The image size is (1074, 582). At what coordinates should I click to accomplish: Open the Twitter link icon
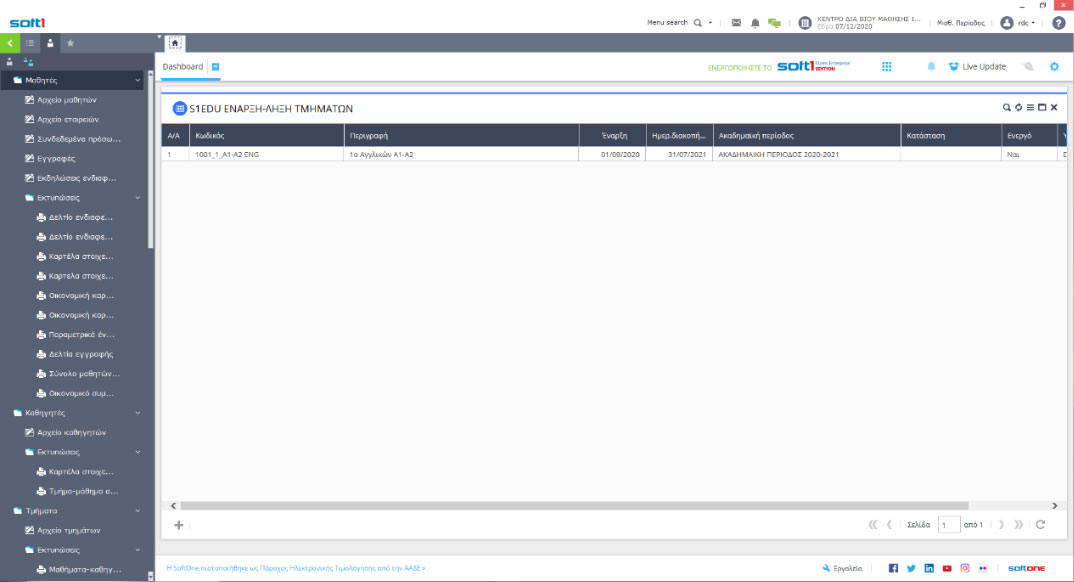911,568
